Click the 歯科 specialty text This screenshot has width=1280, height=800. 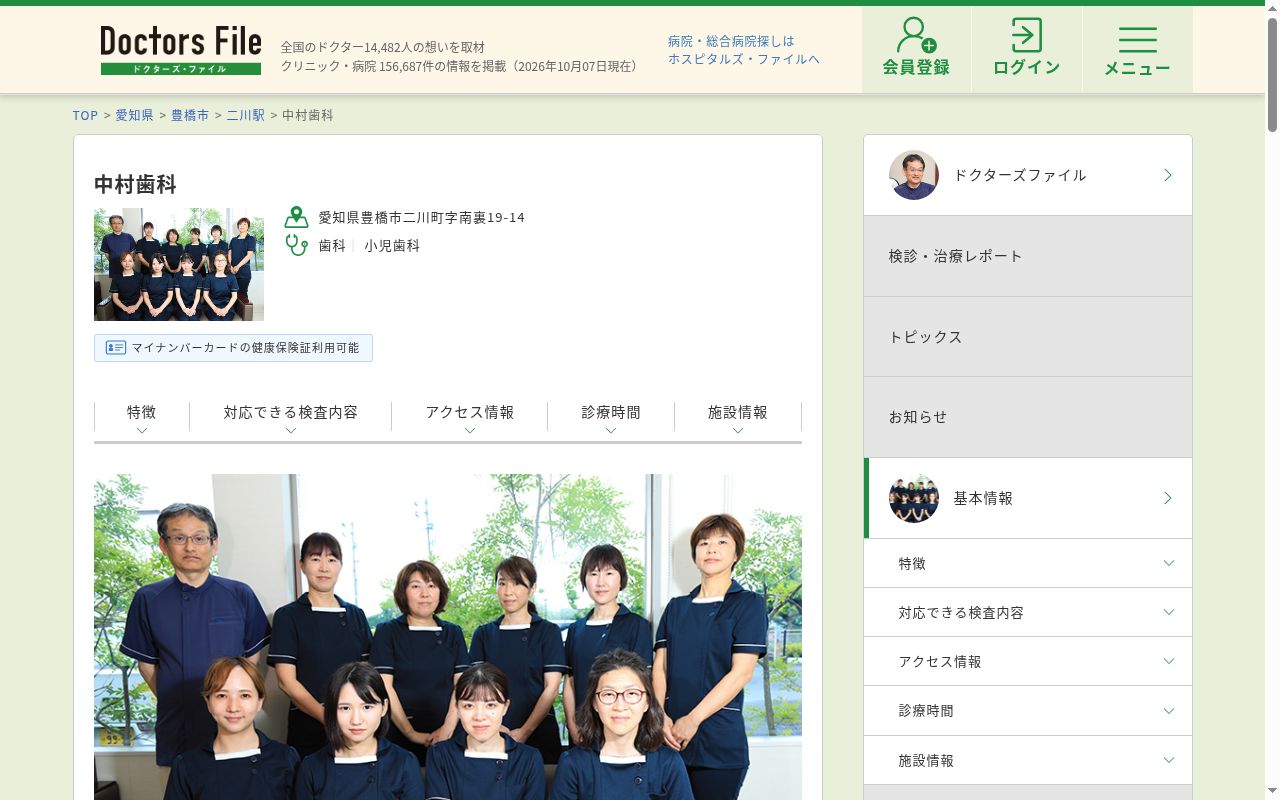click(332, 245)
